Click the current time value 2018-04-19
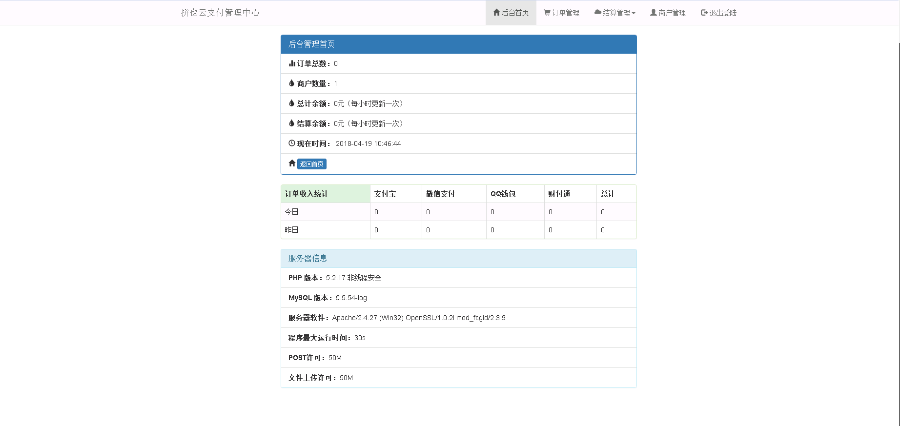Image resolution: width=900 pixels, height=426 pixels. pyautogui.click(x=368, y=144)
